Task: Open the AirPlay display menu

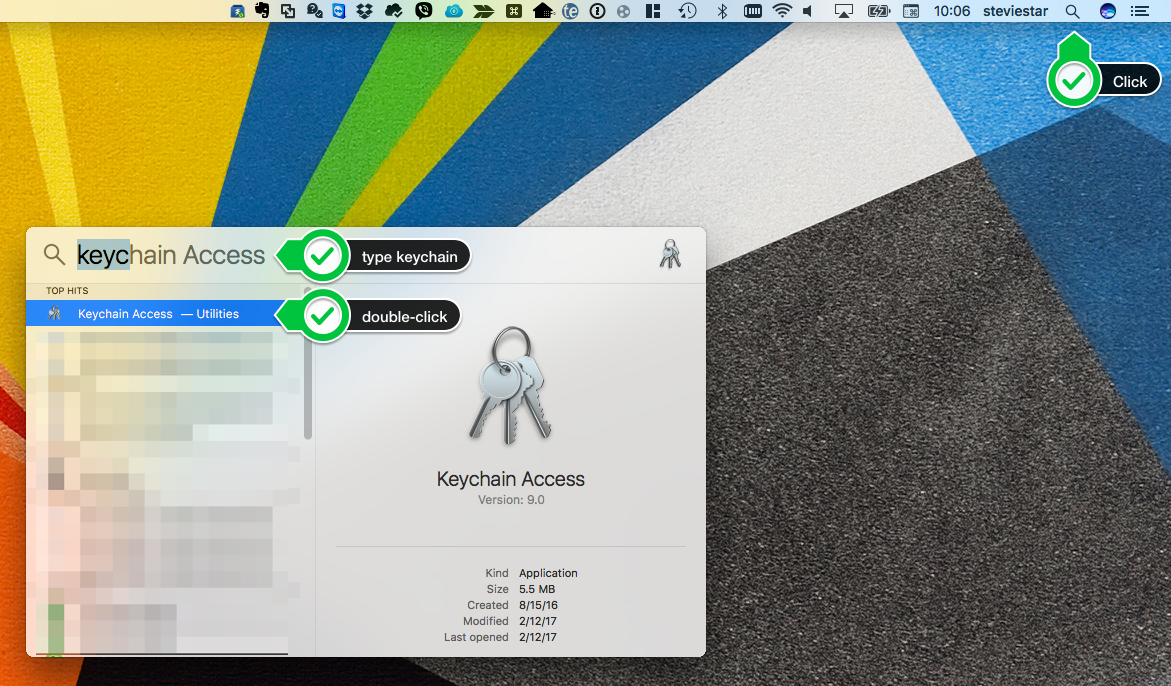Action: click(x=843, y=11)
